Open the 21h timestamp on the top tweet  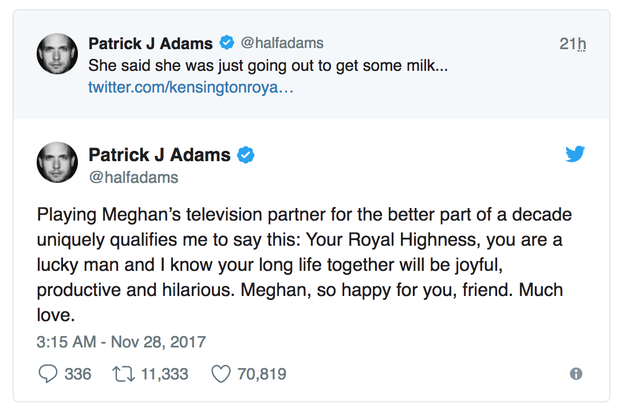pos(573,44)
